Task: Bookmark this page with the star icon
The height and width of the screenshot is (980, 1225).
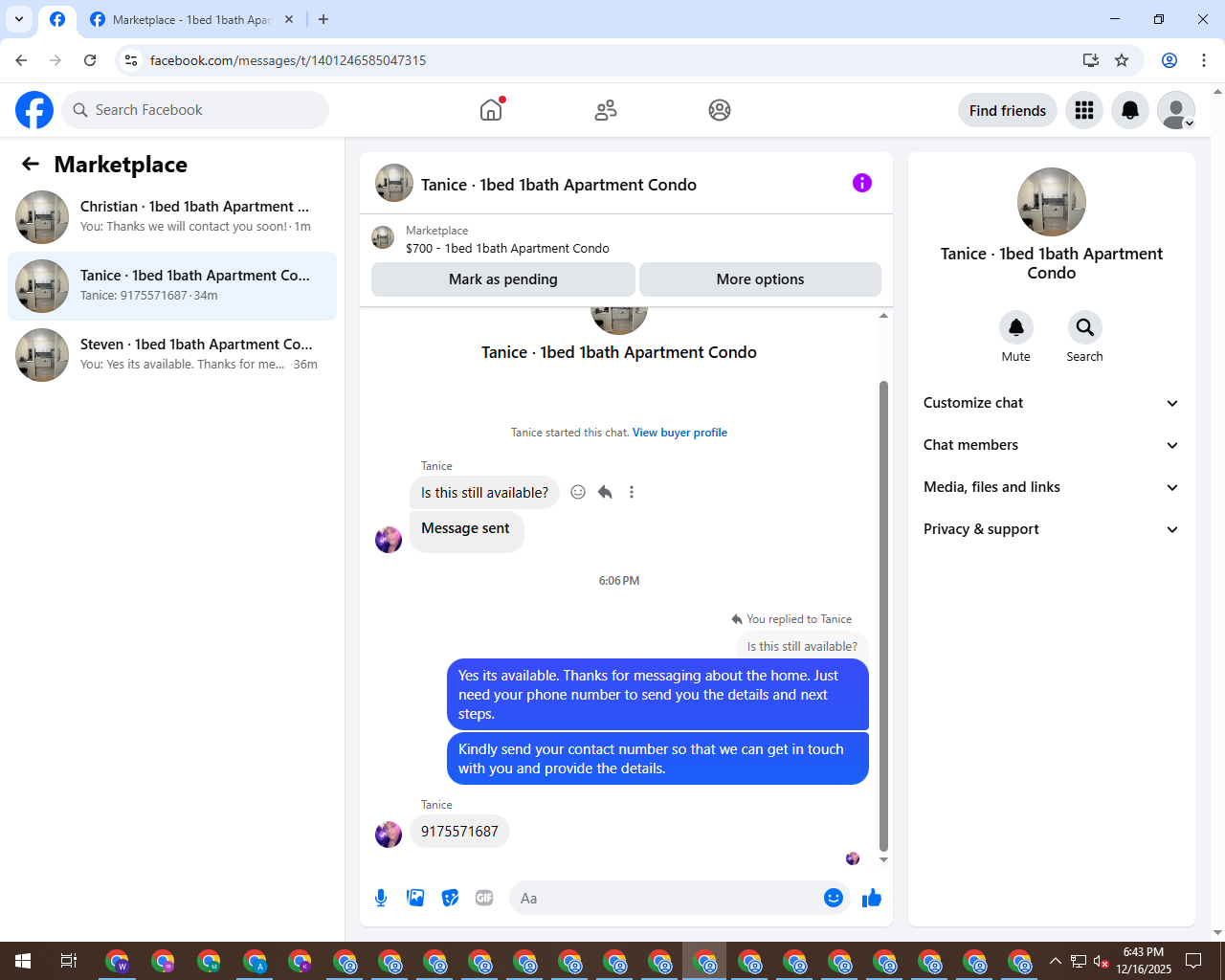Action: pyautogui.click(x=1122, y=60)
